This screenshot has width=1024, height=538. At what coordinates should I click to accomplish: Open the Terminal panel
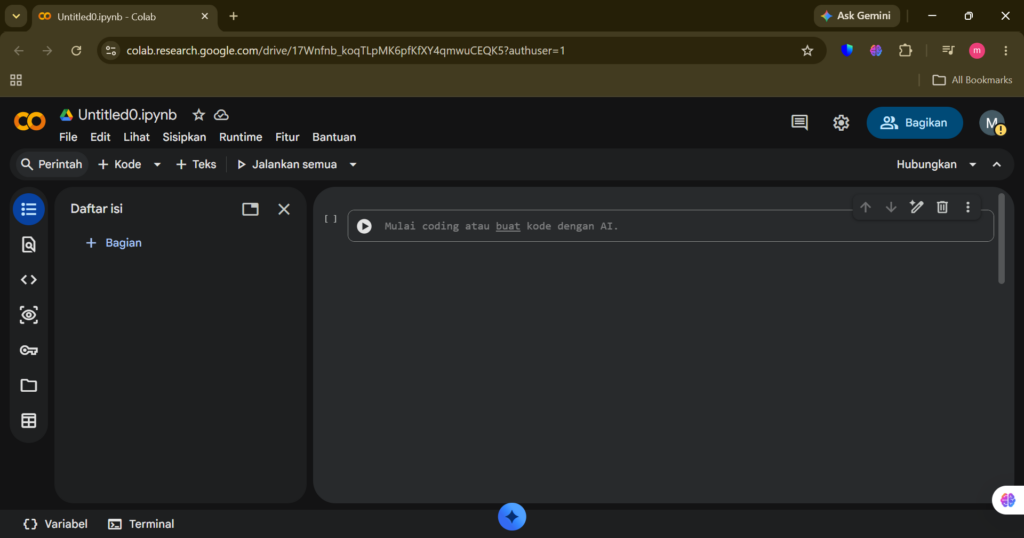click(x=141, y=524)
